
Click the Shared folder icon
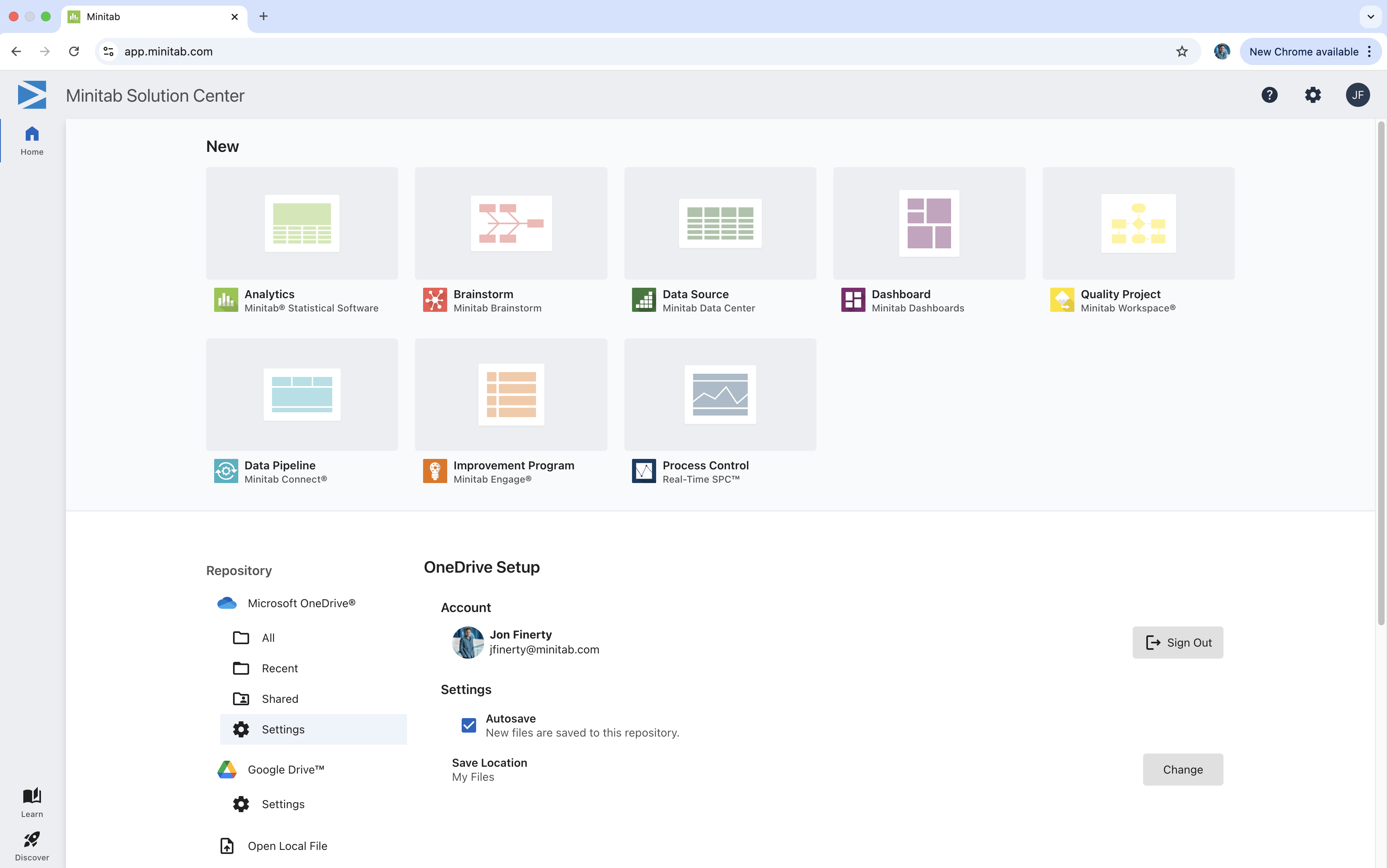(x=241, y=699)
